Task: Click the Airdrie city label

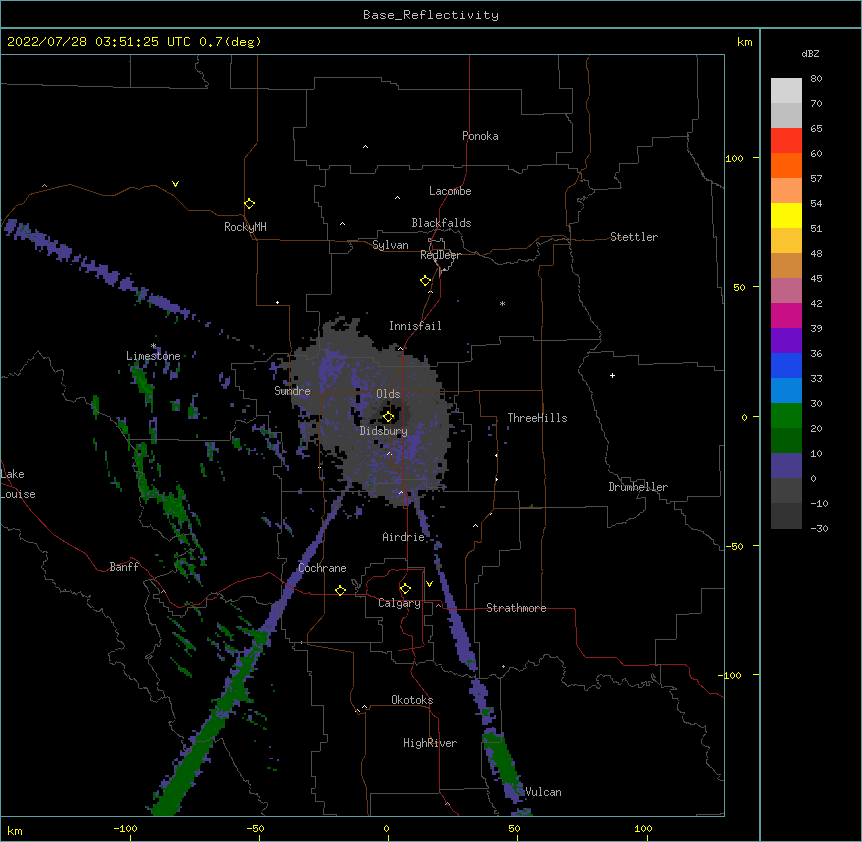Action: point(403,537)
